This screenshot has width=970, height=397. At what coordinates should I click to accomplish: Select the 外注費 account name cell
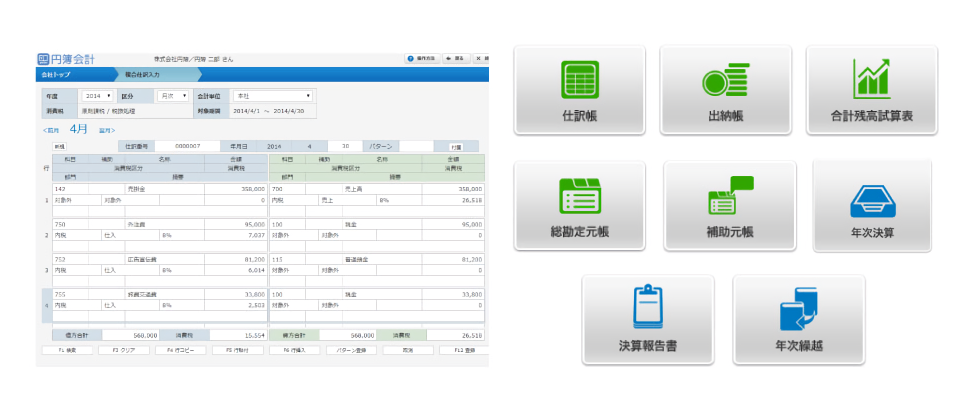165,224
